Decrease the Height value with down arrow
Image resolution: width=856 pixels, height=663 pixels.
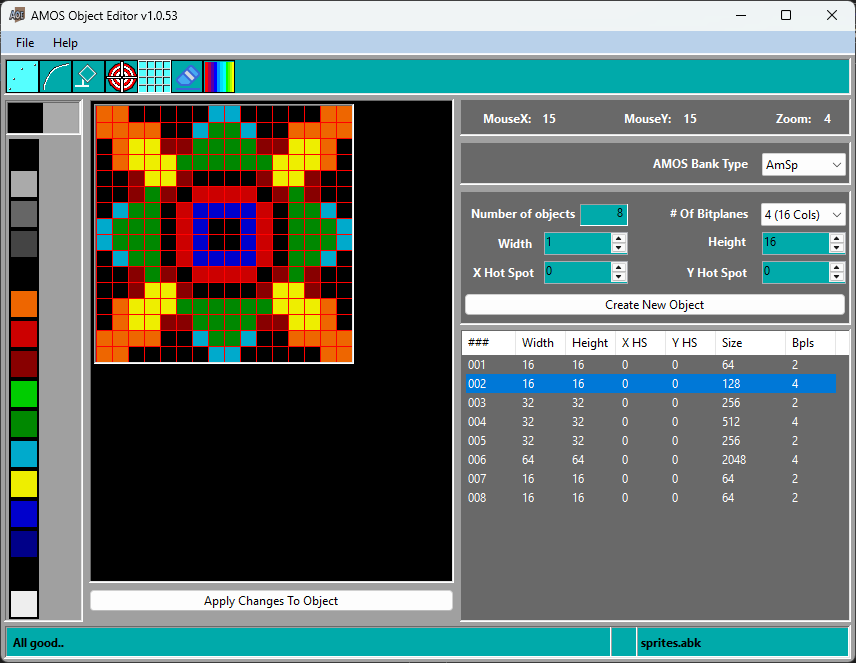click(x=837, y=248)
